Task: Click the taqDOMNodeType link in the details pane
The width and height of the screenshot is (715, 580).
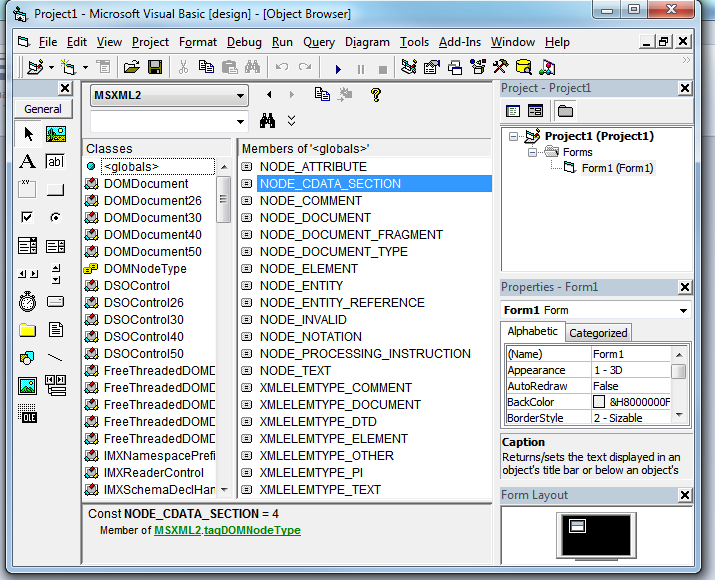Action: tap(253, 530)
